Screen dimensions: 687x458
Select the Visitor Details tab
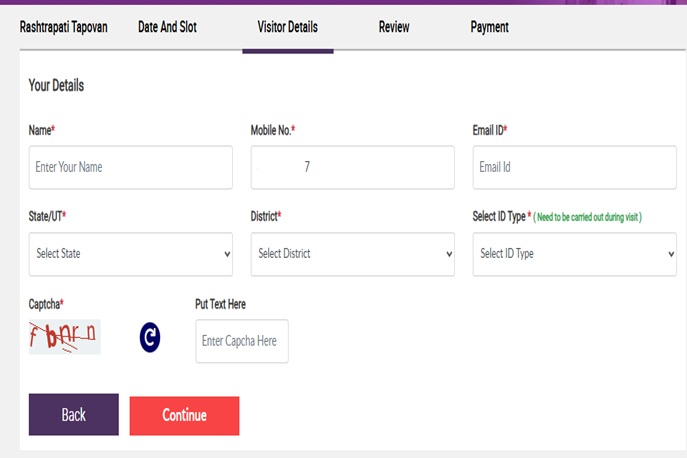pos(287,27)
